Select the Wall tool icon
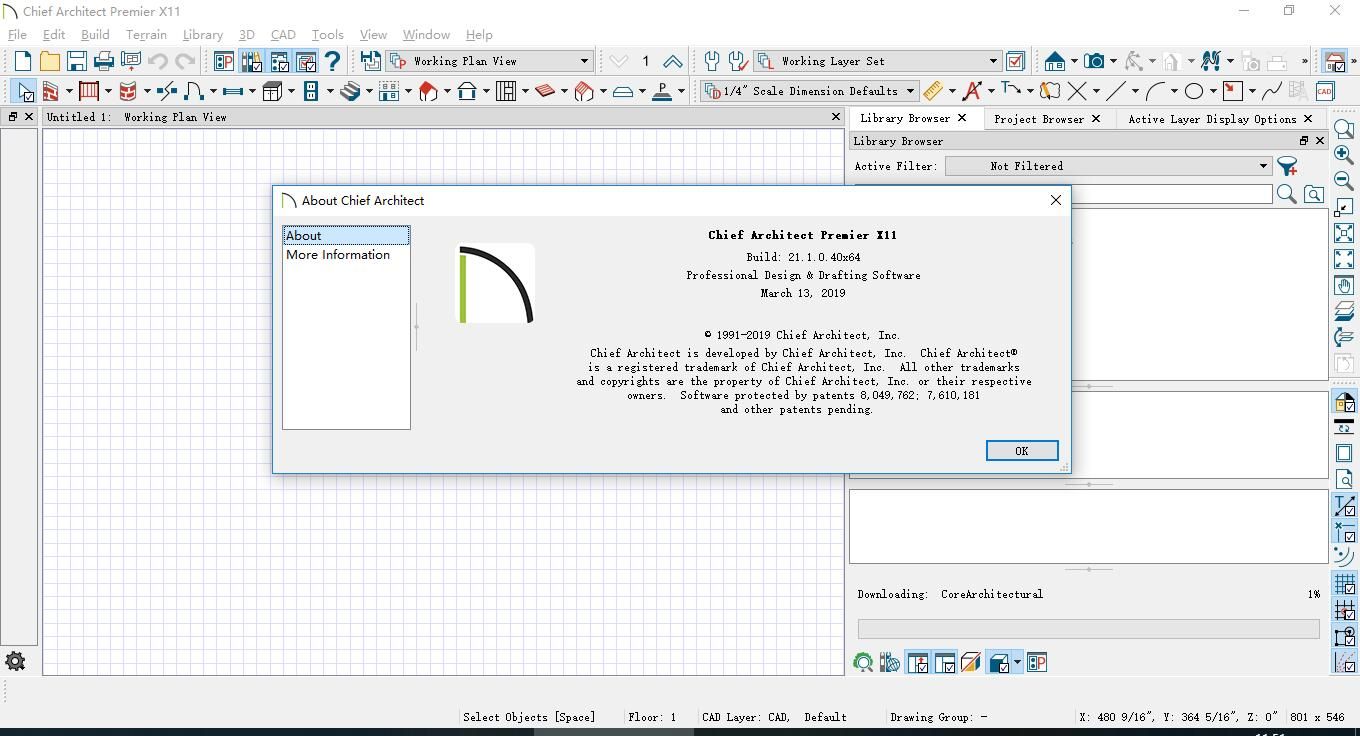Image resolution: width=1360 pixels, height=736 pixels. pyautogui.click(x=50, y=91)
